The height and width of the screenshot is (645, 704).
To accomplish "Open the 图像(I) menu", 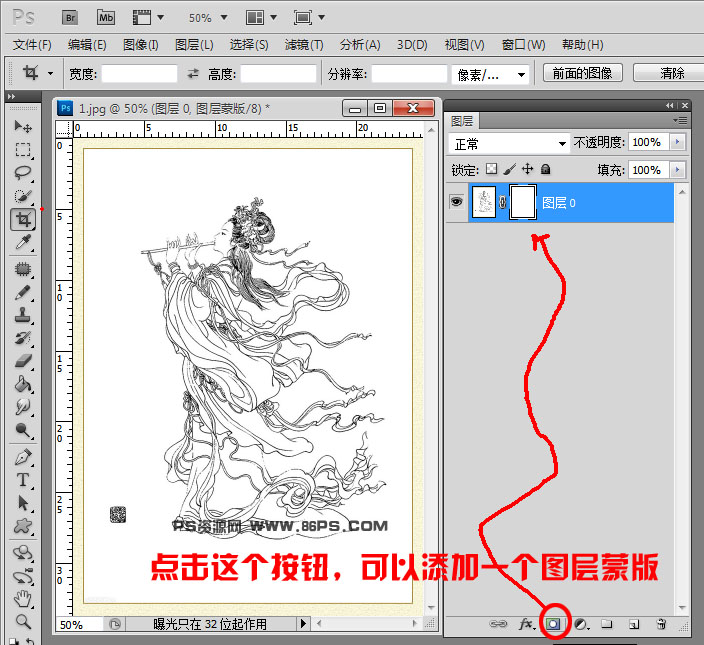I will pyautogui.click(x=141, y=45).
